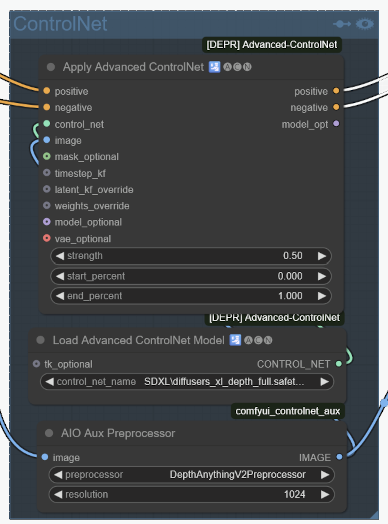
Task: Click the Load Advanced ControlNet Model title
Action: coord(139,340)
